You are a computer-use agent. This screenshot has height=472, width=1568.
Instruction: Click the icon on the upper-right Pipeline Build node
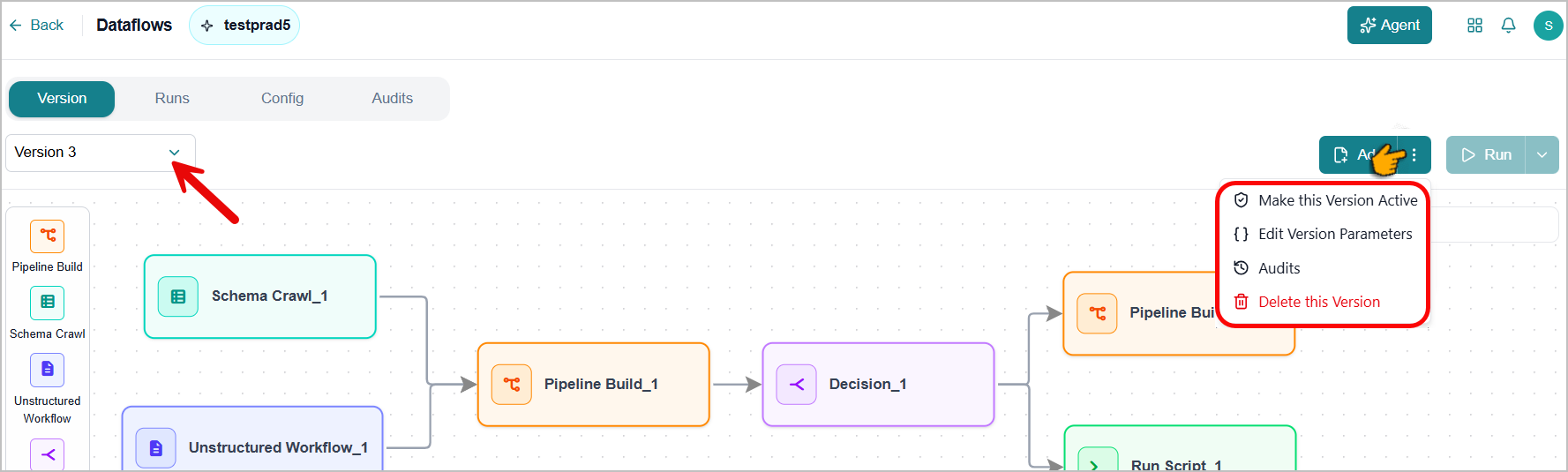pyautogui.click(x=1098, y=313)
